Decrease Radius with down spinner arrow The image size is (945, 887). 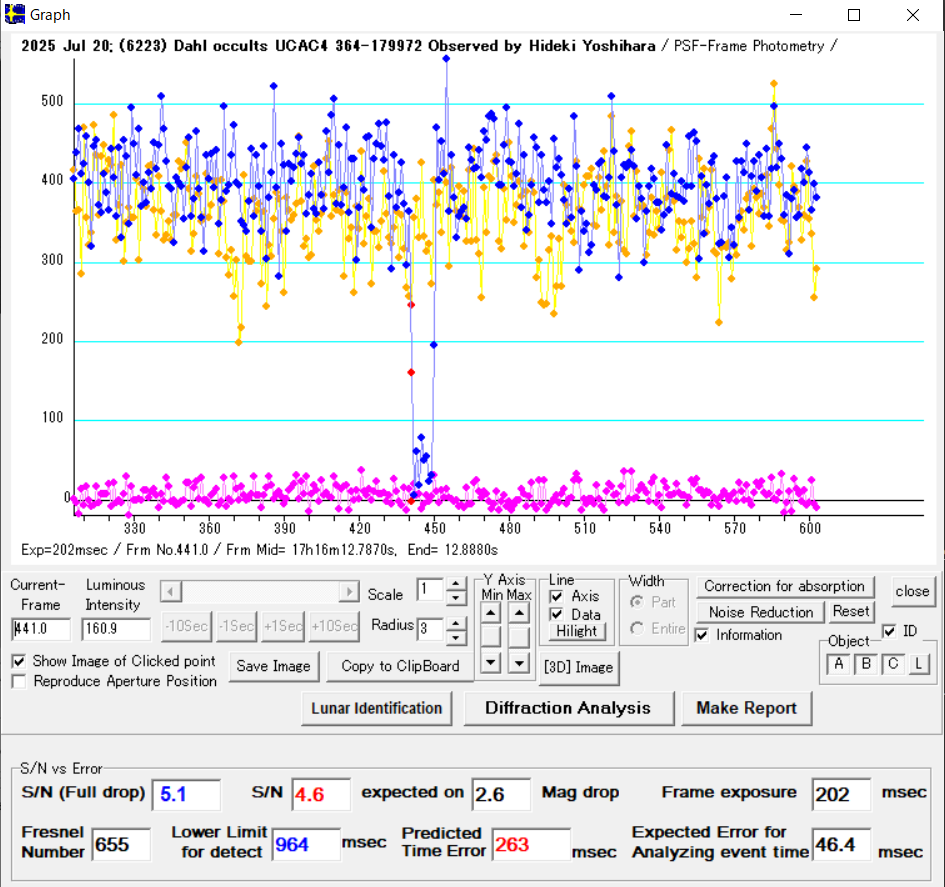(456, 637)
